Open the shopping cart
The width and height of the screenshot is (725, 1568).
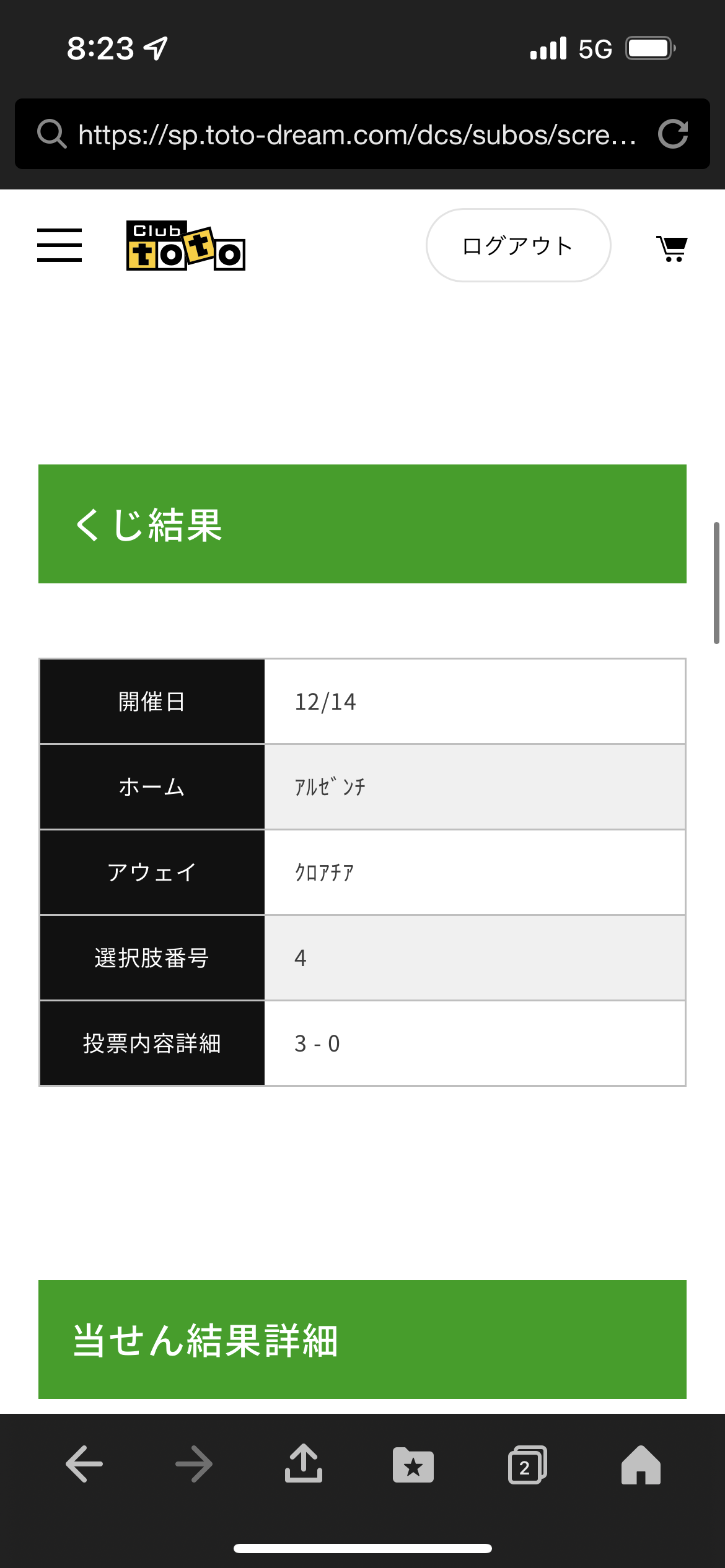[x=672, y=248]
